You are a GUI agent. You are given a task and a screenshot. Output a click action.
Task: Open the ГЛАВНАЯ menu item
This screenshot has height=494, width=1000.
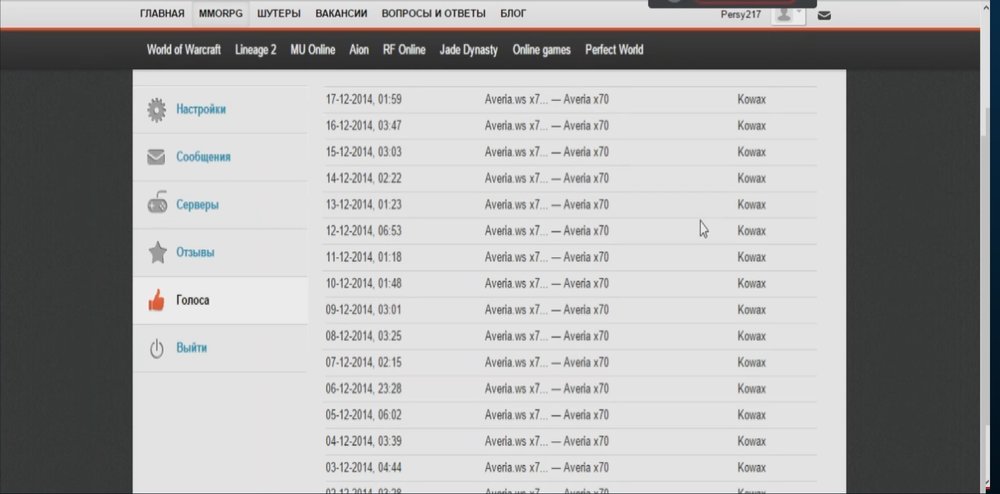[162, 14]
